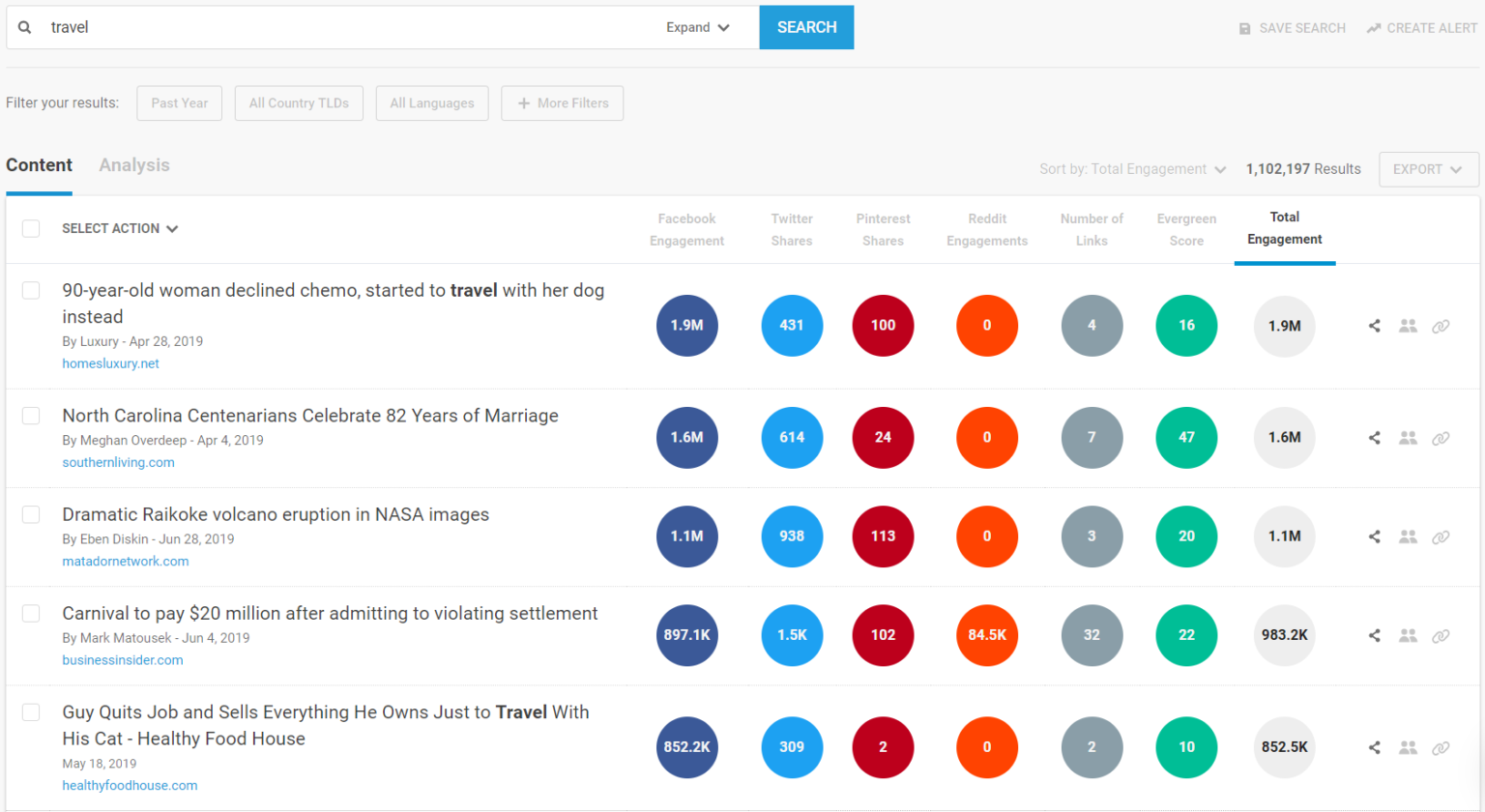Open the businessinsider.com source link
1485x812 pixels.
pos(123,660)
